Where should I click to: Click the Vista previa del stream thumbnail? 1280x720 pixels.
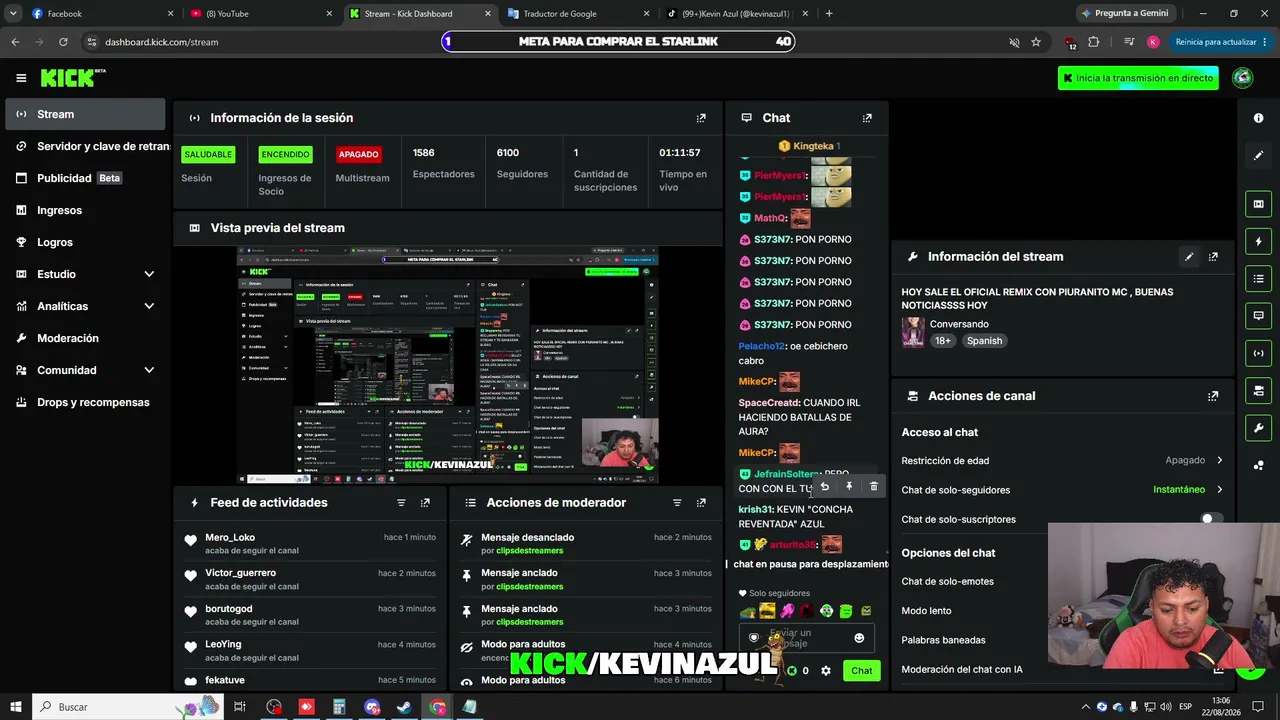(448, 365)
